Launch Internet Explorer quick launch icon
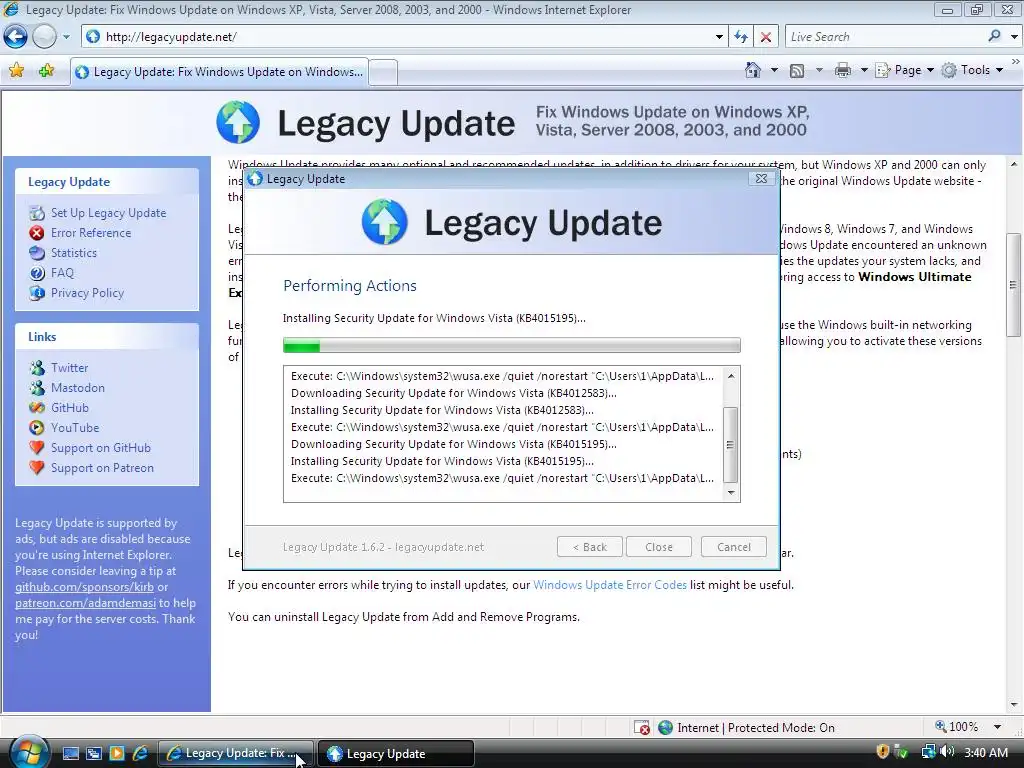Viewport: 1024px width, 768px height. pyautogui.click(x=140, y=753)
